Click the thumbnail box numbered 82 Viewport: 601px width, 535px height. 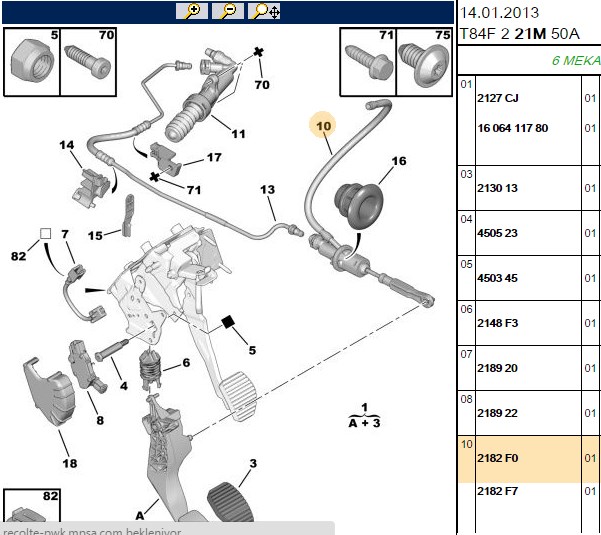(x=32, y=505)
